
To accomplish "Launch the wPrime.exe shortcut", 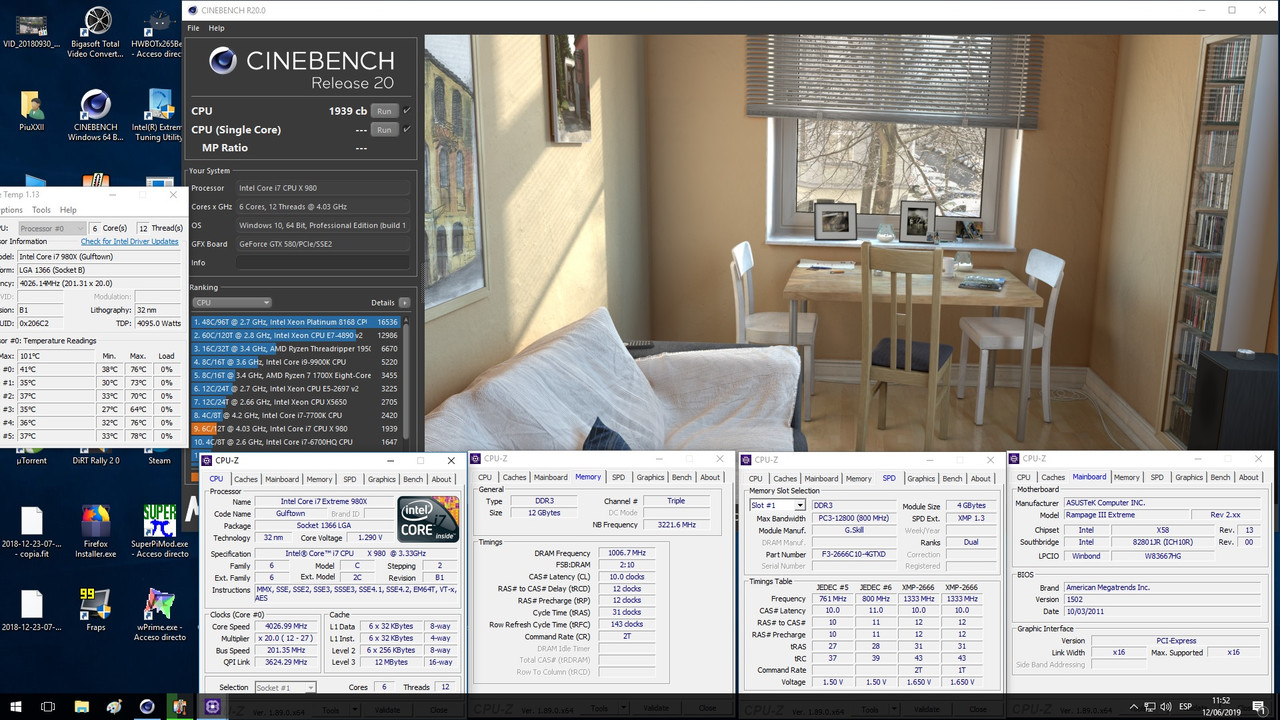I will (160, 614).
